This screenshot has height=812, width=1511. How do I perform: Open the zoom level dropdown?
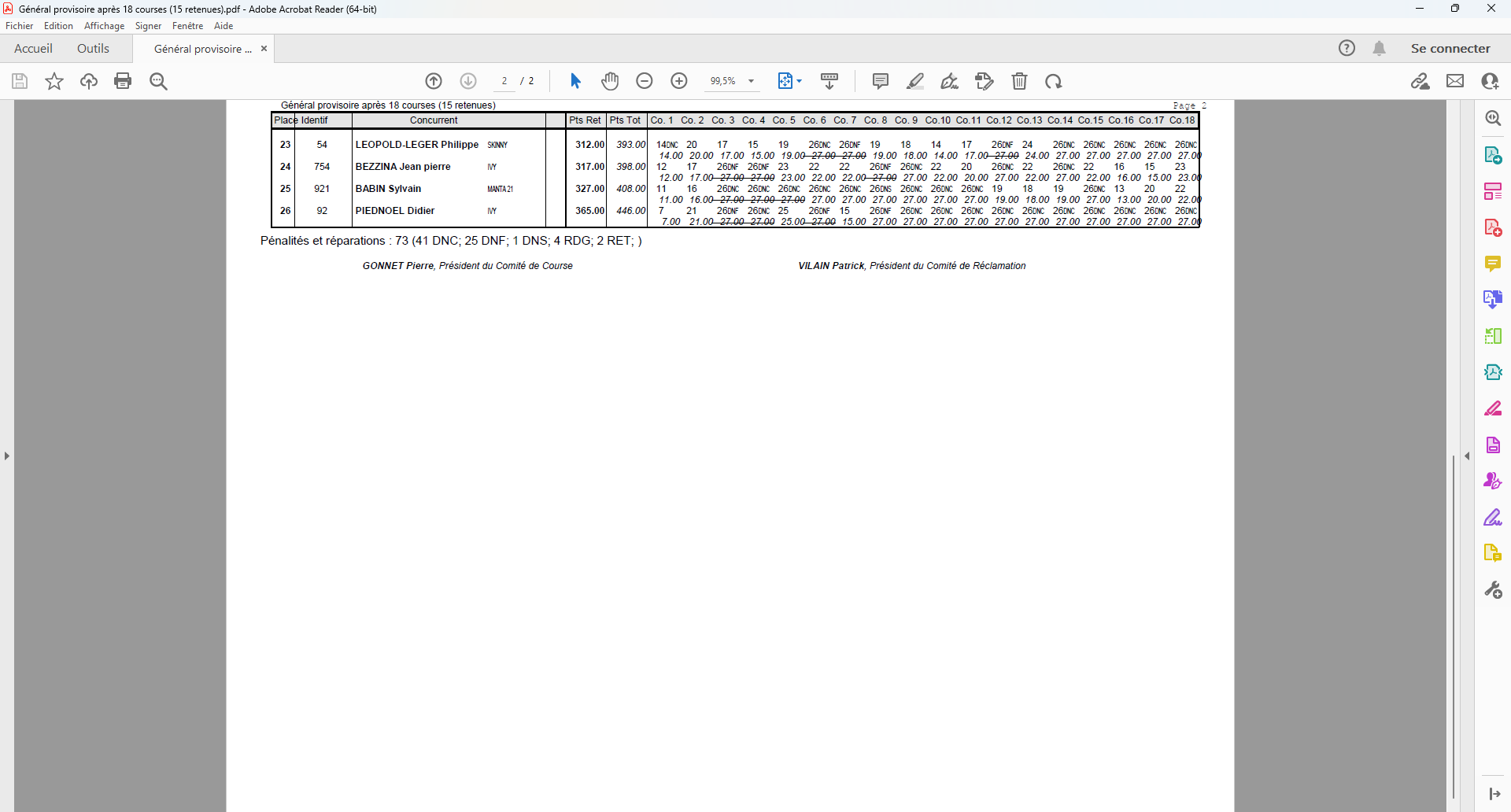click(x=751, y=81)
